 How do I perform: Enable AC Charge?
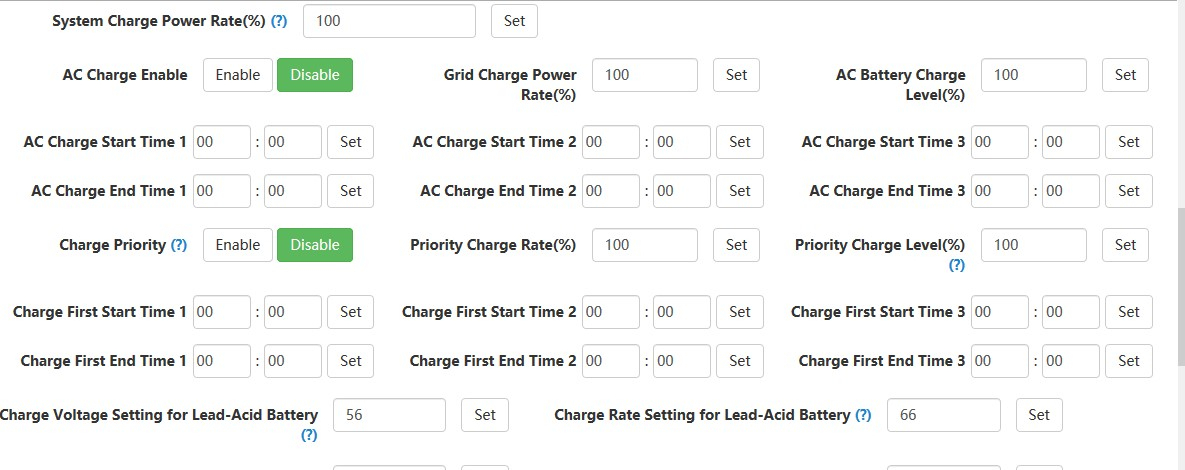tap(238, 75)
